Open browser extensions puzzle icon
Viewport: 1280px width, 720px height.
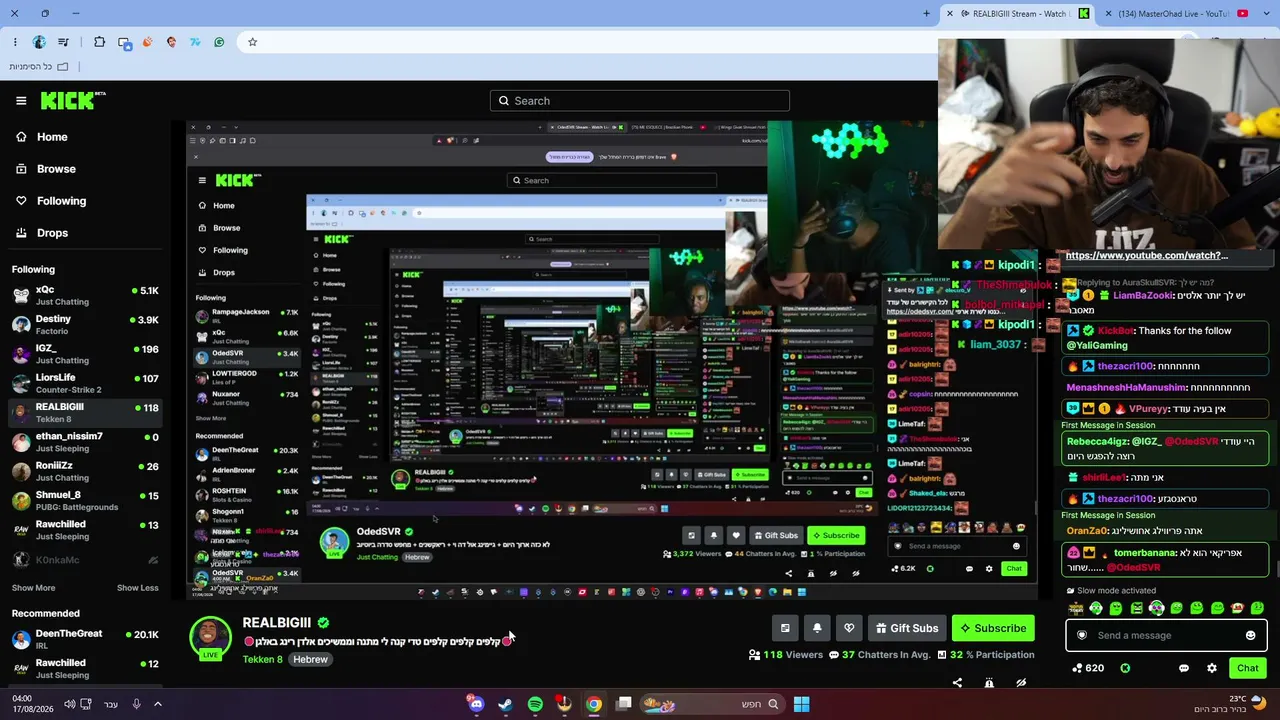tap(99, 42)
